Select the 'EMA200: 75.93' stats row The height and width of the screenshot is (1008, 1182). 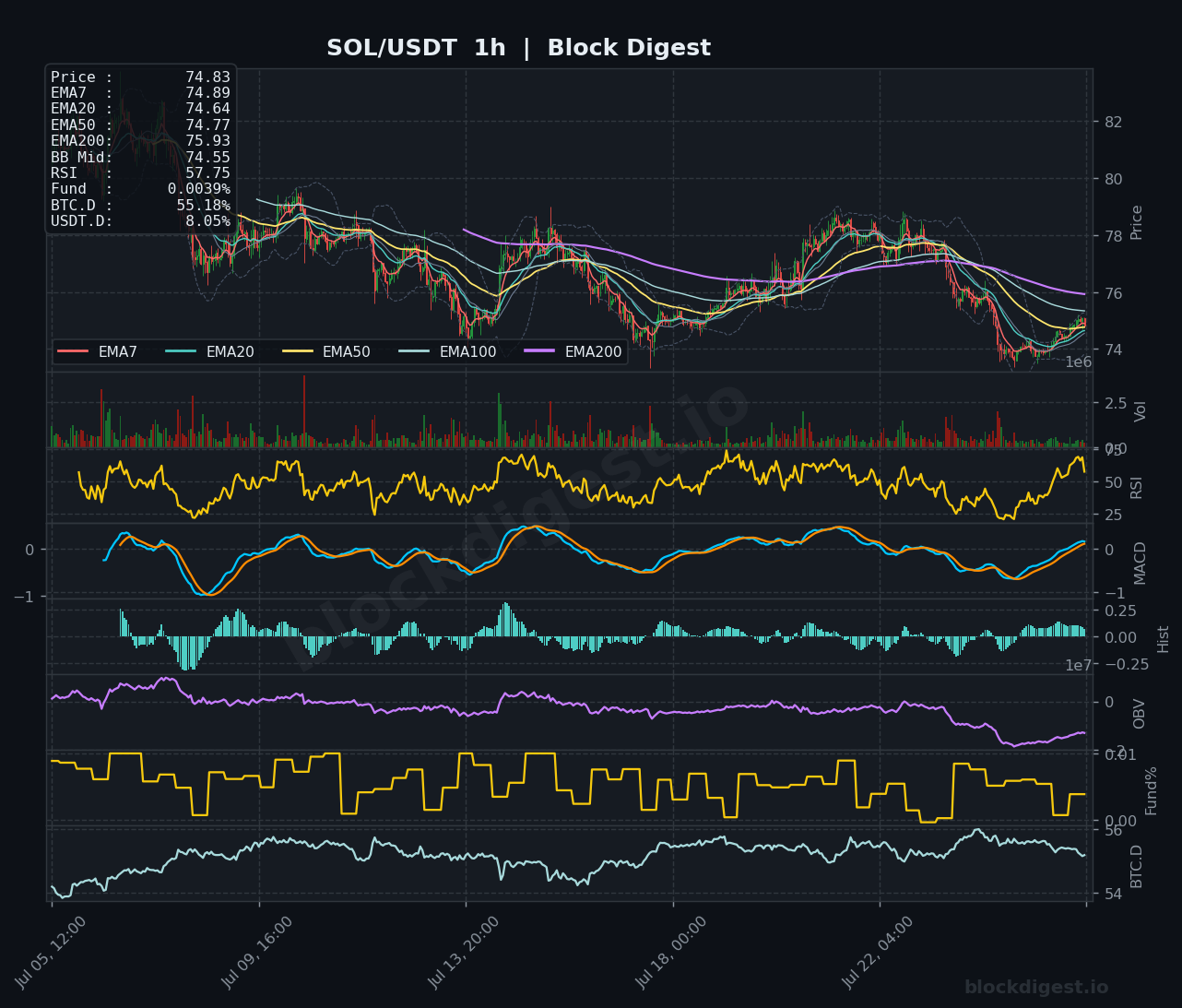(140, 141)
